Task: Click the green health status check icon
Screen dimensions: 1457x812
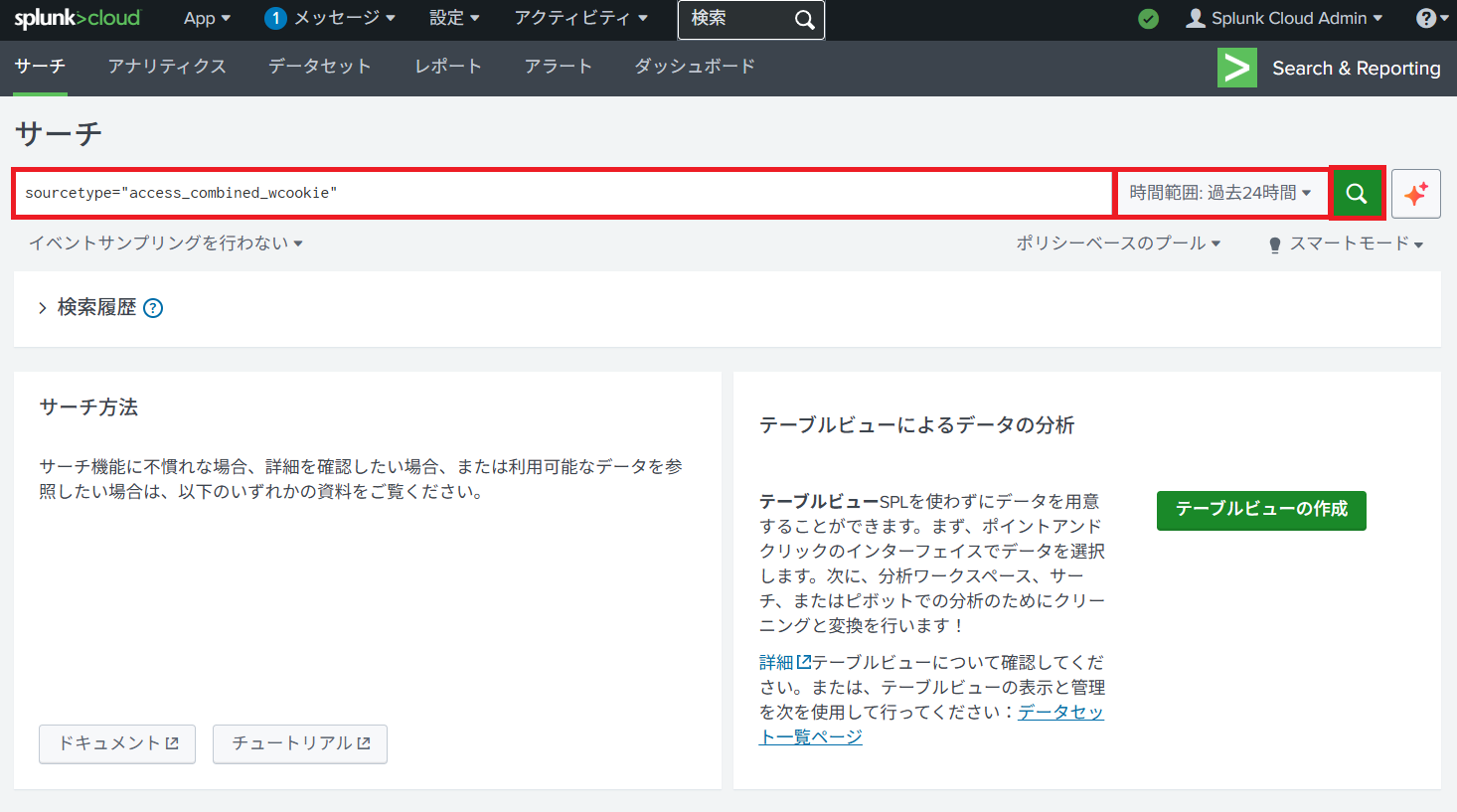Action: (x=1148, y=19)
